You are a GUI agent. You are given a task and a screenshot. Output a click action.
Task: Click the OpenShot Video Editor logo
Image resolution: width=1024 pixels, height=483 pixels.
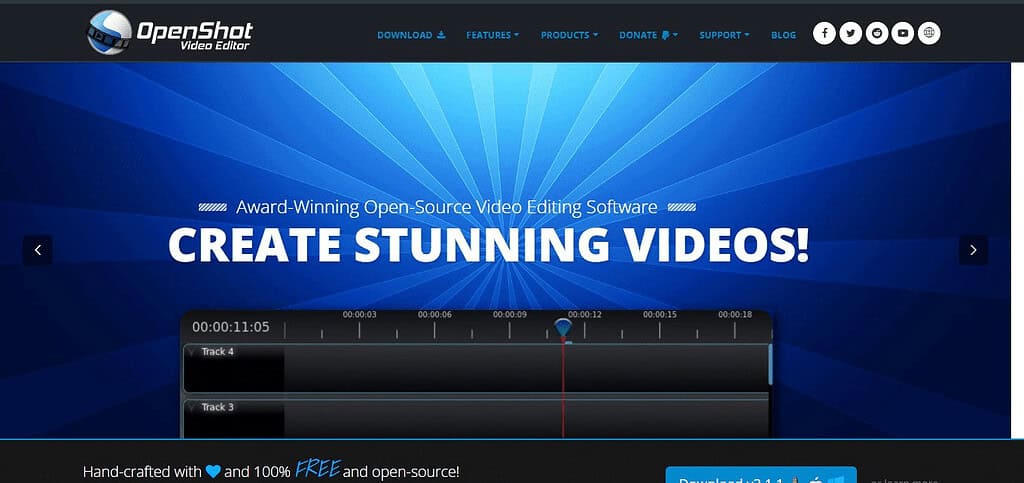pos(170,32)
